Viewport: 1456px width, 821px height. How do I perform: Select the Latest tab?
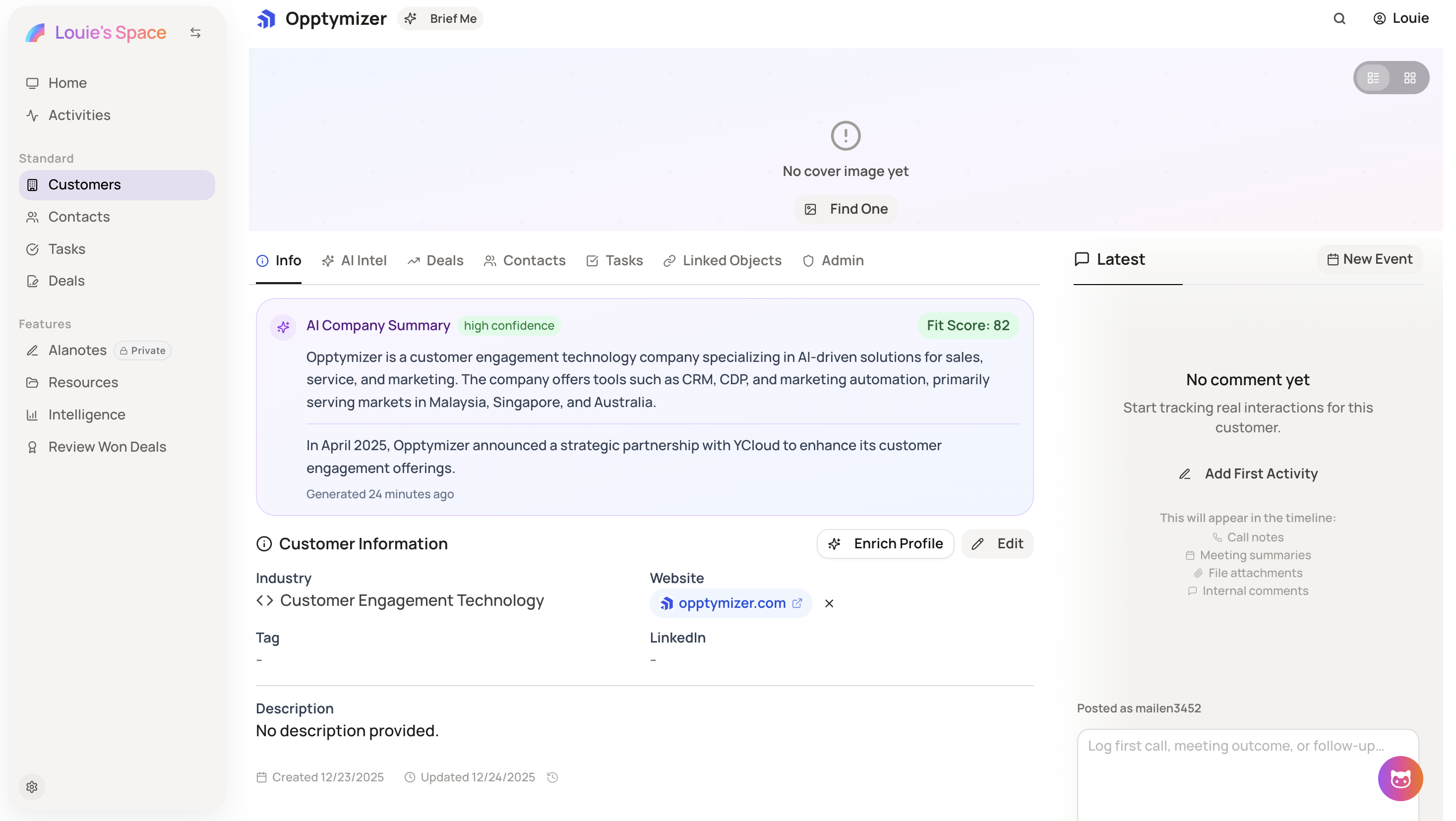point(1109,259)
